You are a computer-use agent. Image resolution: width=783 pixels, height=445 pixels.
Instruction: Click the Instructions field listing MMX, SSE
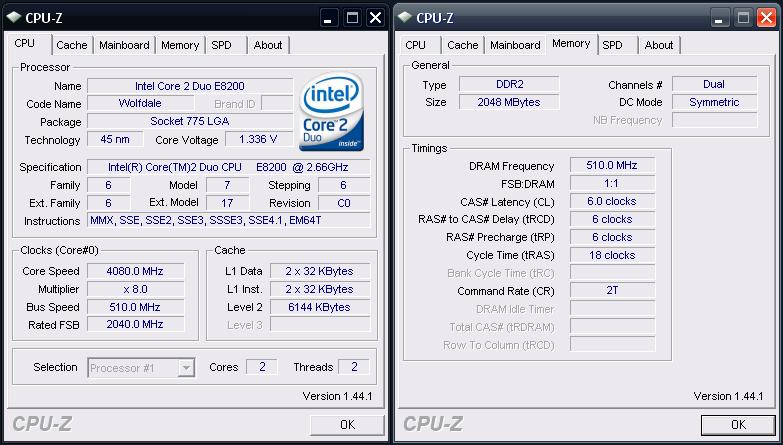click(228, 220)
